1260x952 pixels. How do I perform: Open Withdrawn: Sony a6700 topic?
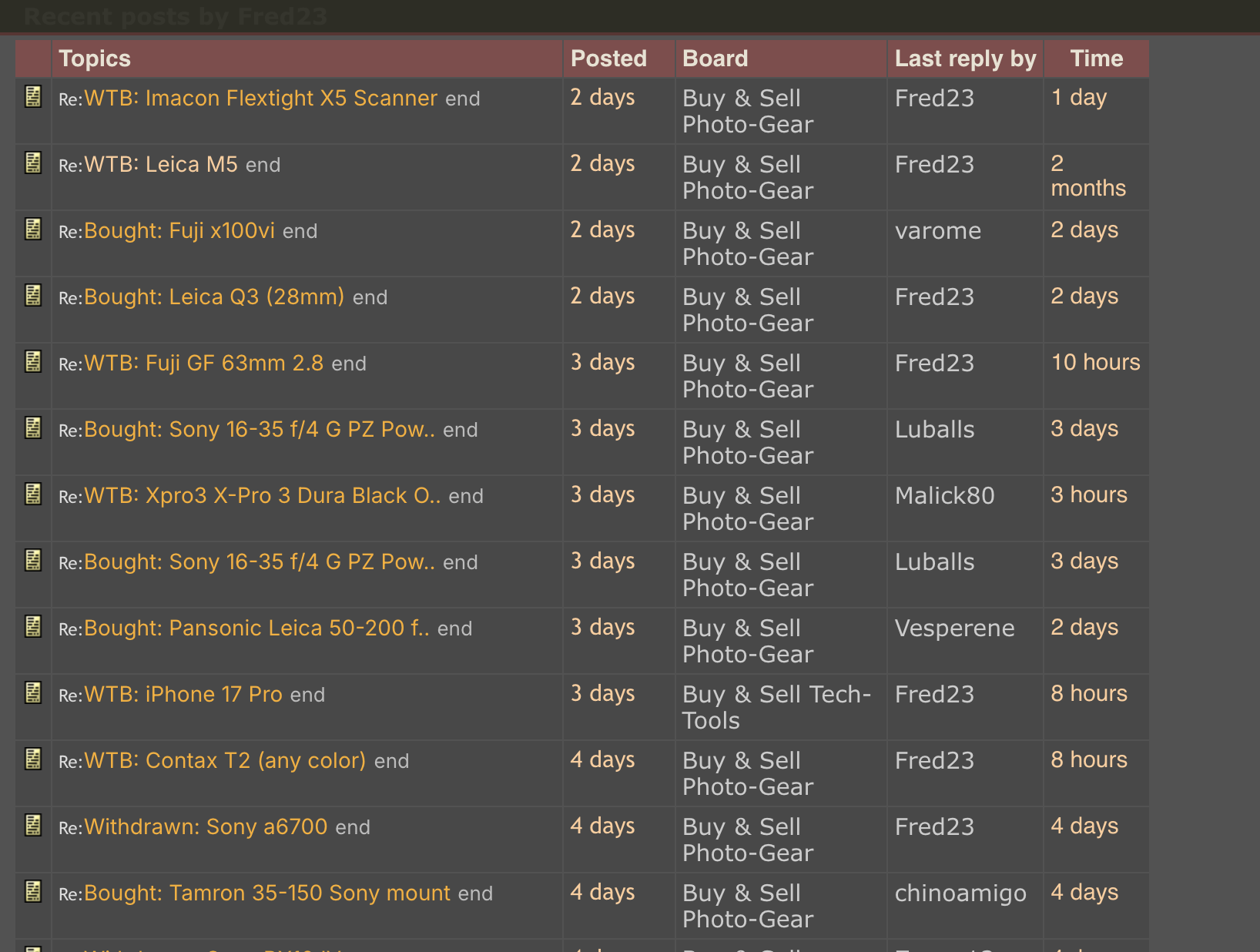click(x=206, y=827)
